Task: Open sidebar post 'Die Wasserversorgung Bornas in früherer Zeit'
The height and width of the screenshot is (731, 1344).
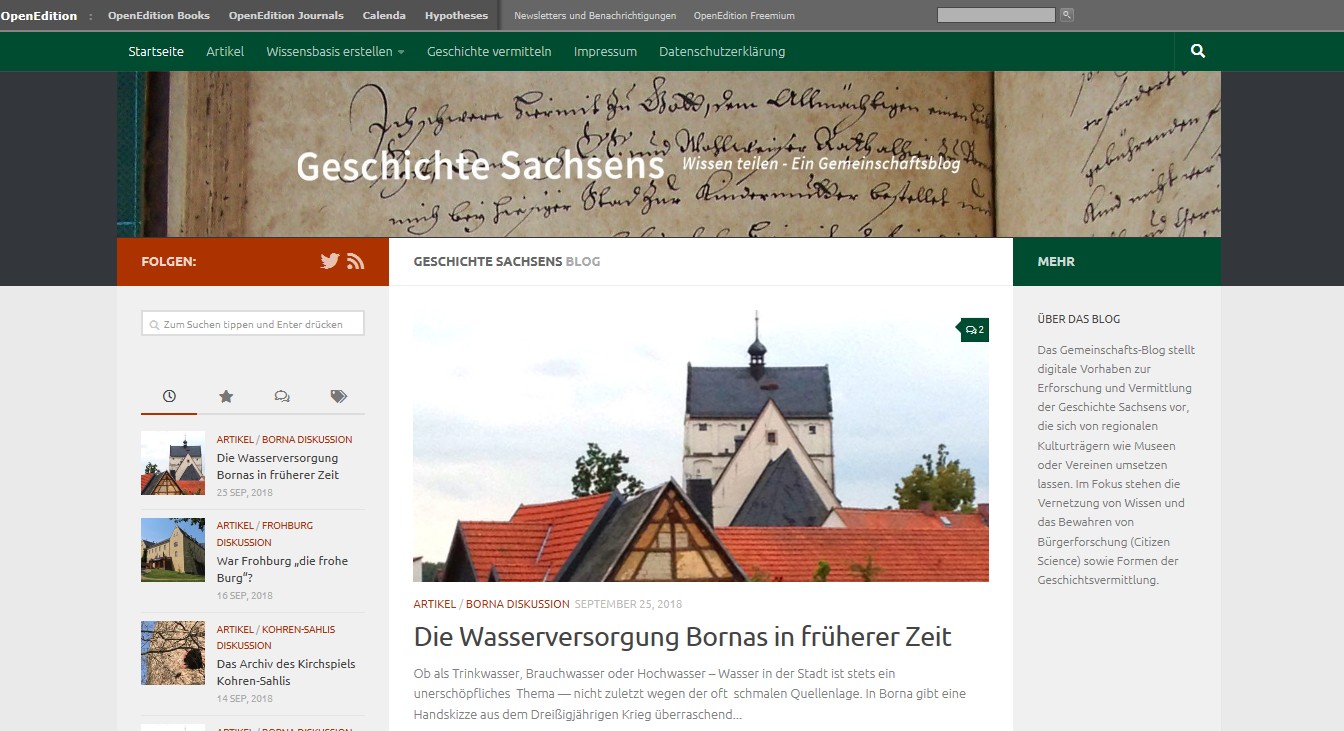Action: click(x=278, y=466)
